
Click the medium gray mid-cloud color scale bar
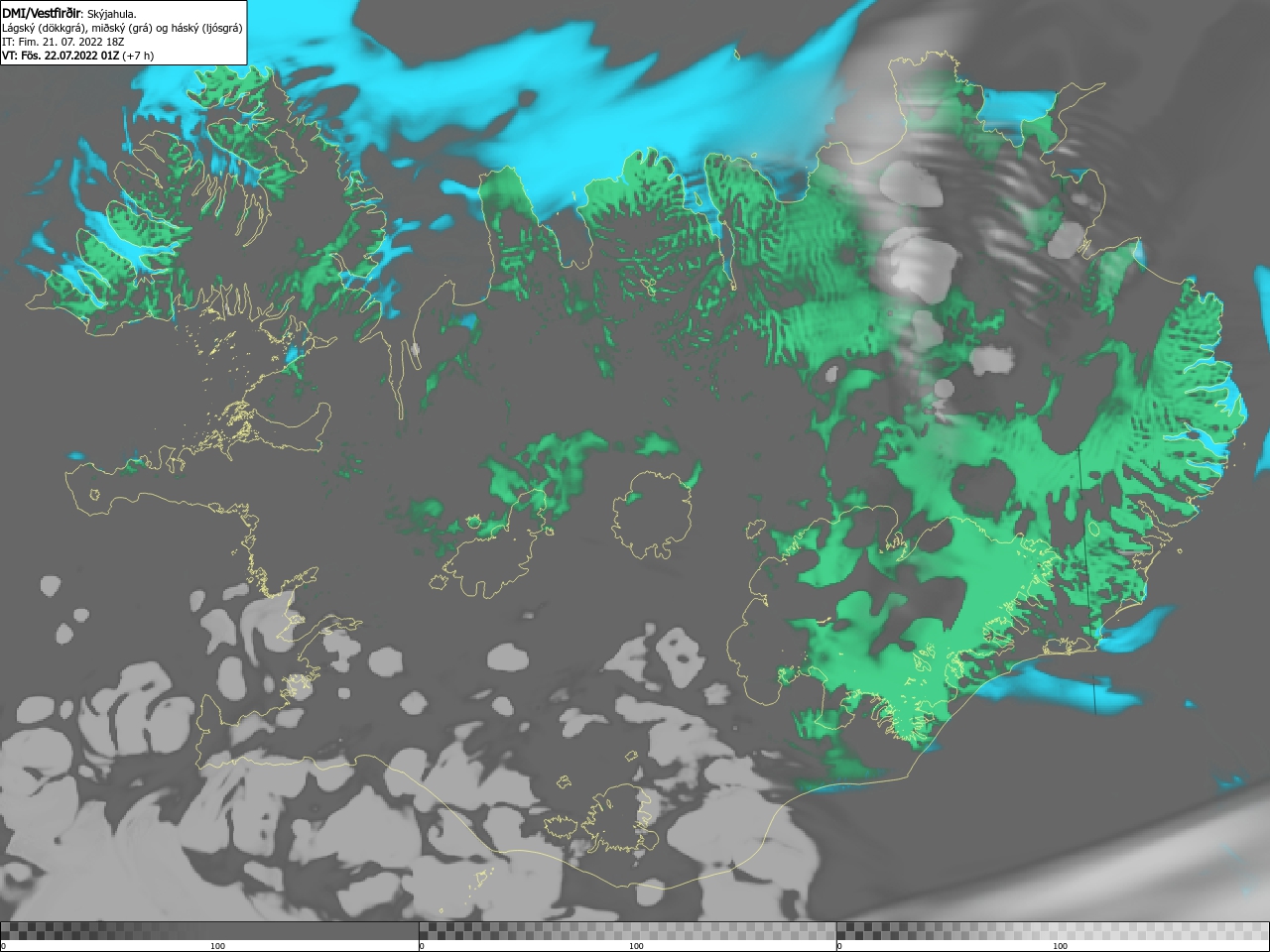pos(628,931)
